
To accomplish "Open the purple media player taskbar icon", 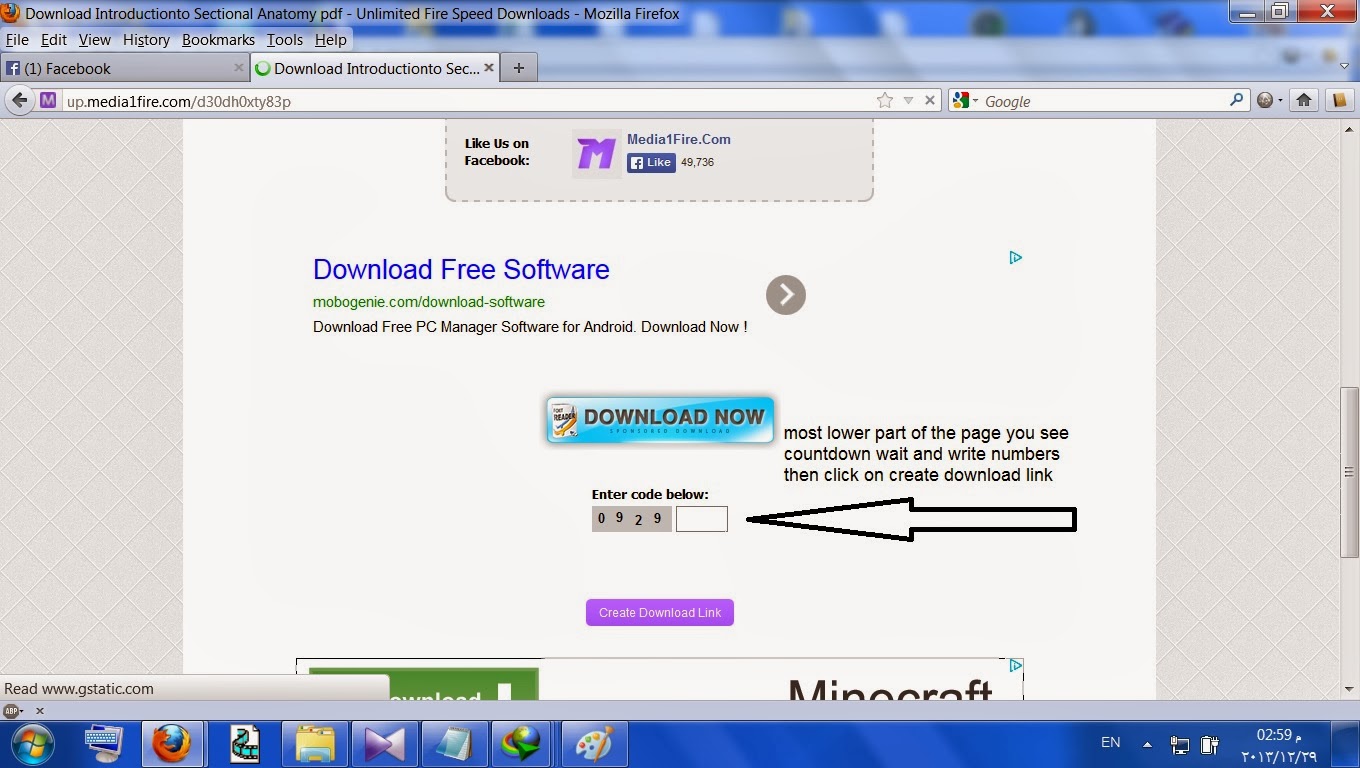I will point(384,744).
